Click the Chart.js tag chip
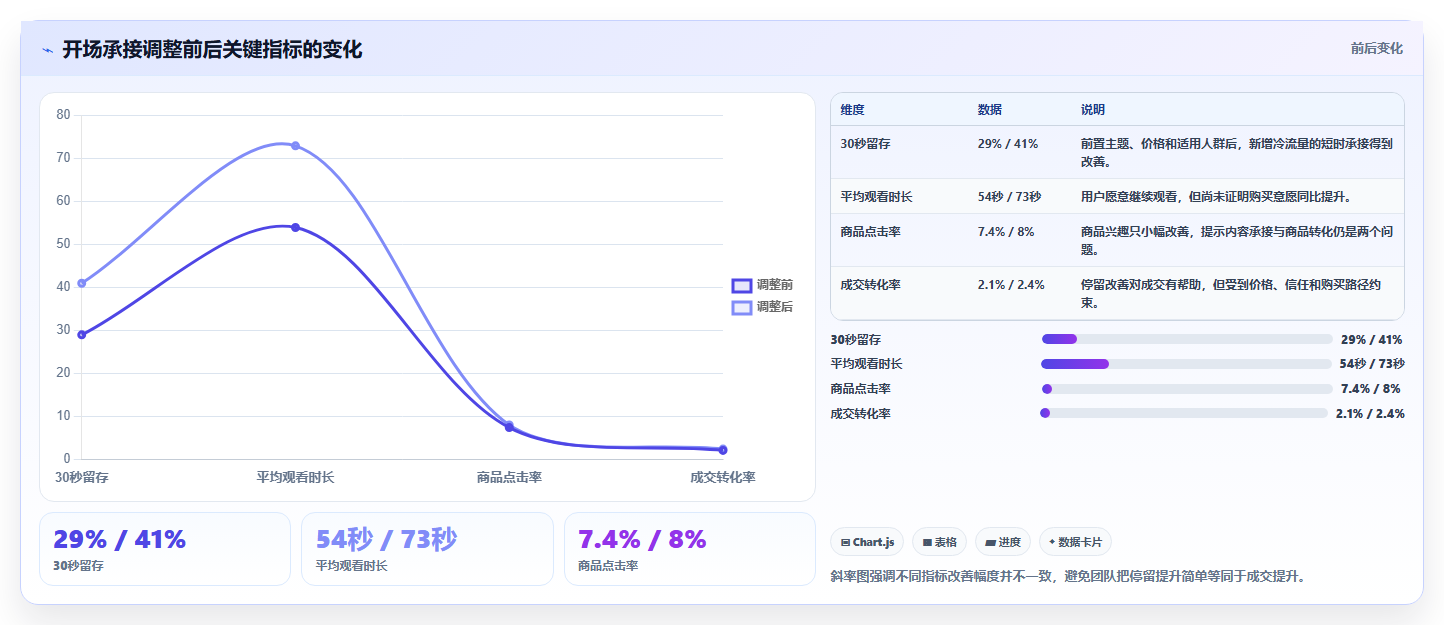 coord(867,542)
